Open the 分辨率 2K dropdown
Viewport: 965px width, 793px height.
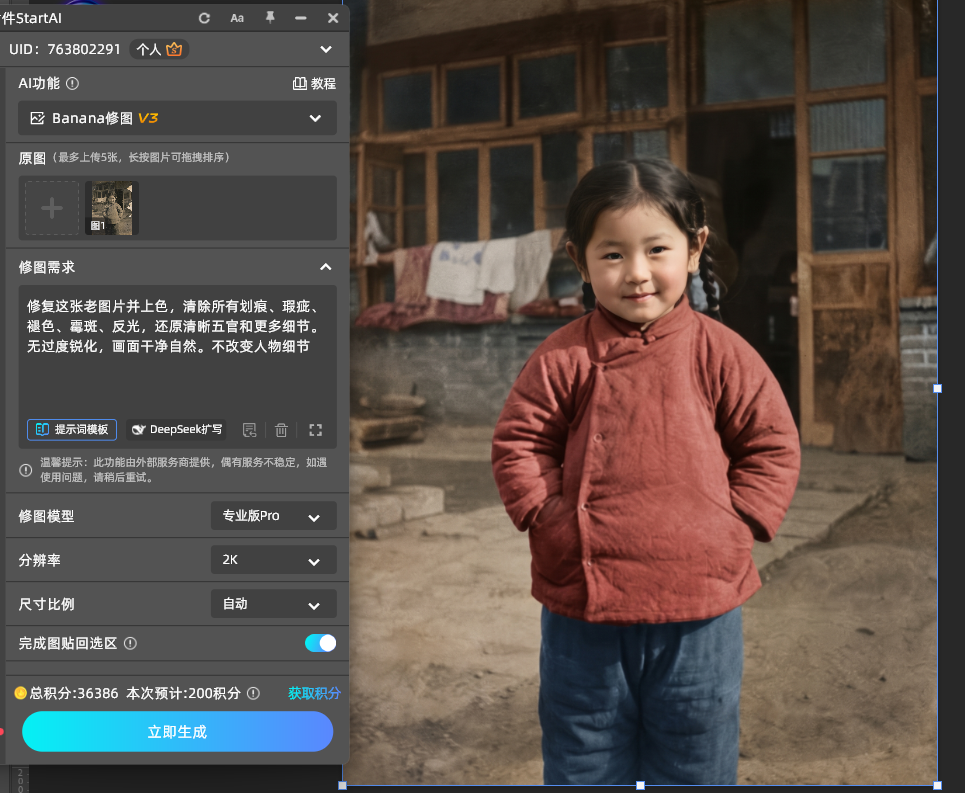click(274, 560)
